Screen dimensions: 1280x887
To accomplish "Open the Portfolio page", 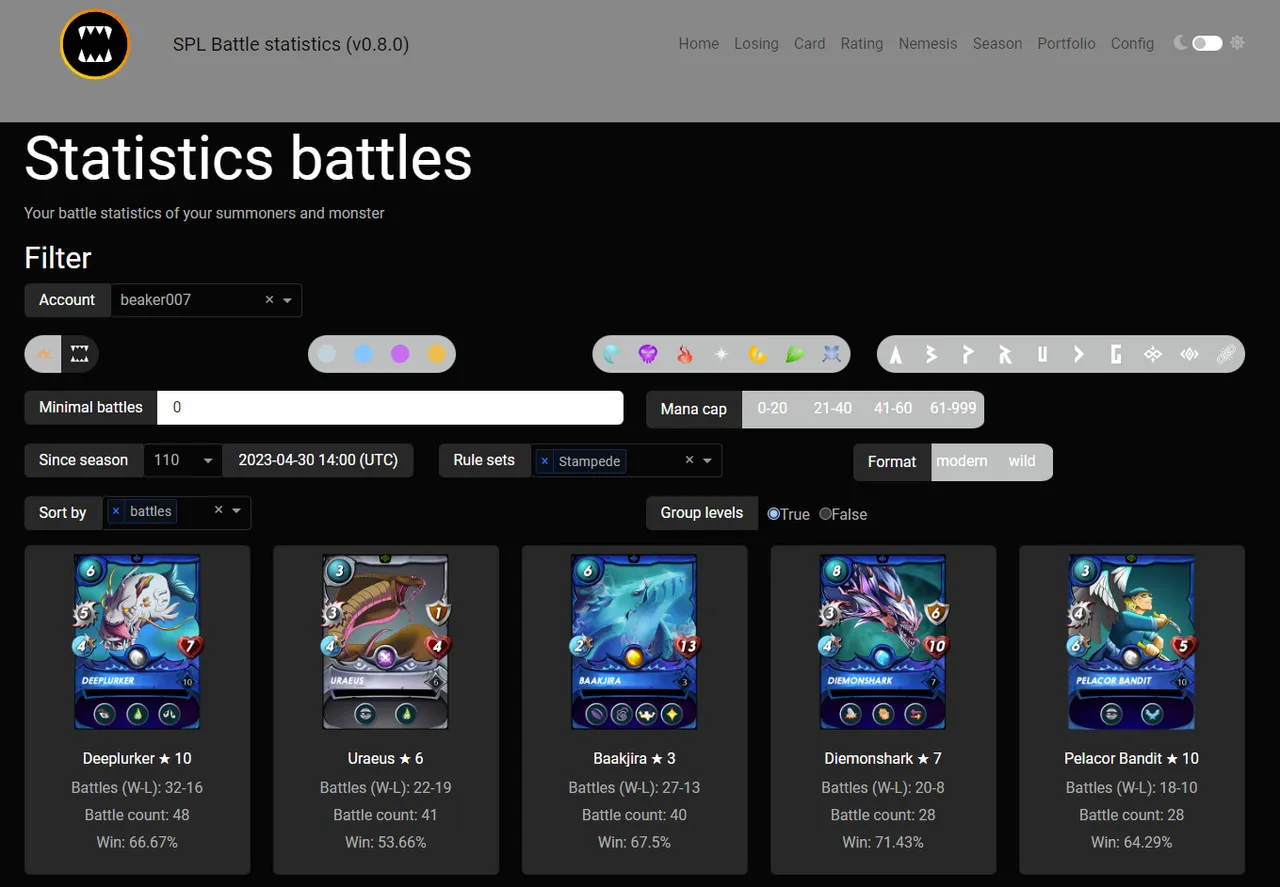I will tap(1066, 43).
